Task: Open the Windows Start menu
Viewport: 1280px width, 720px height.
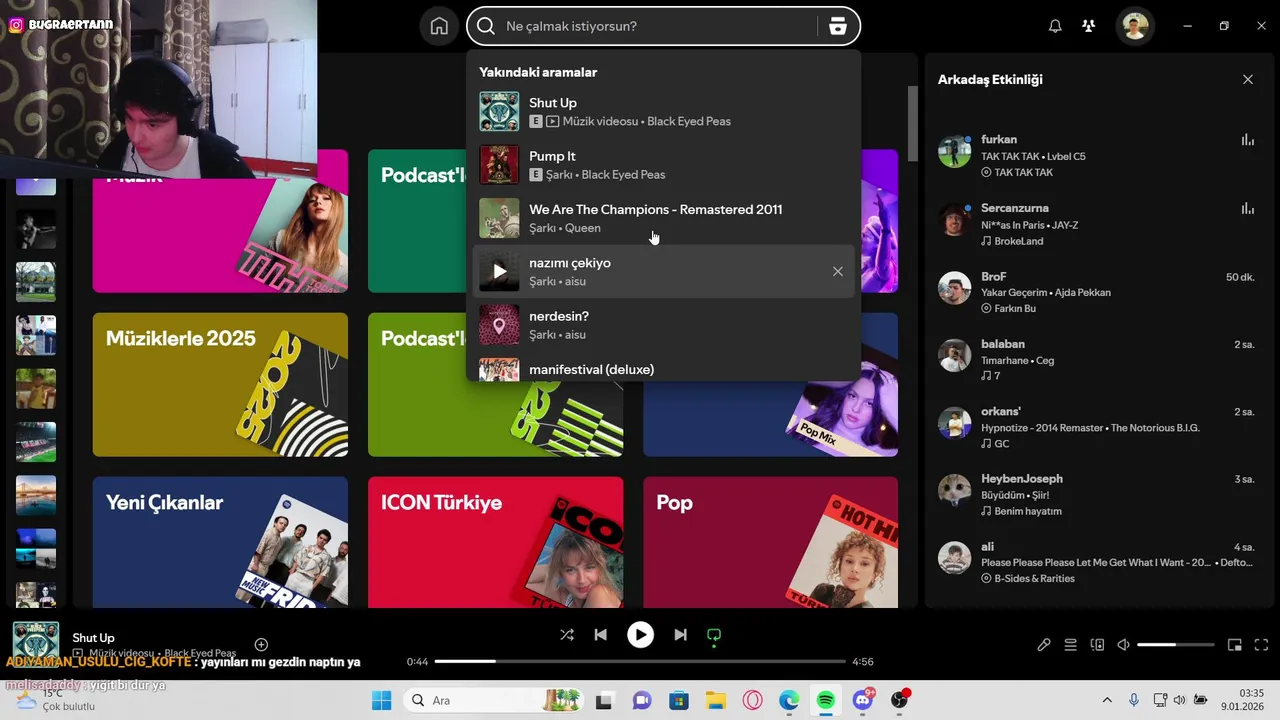Action: tap(381, 700)
